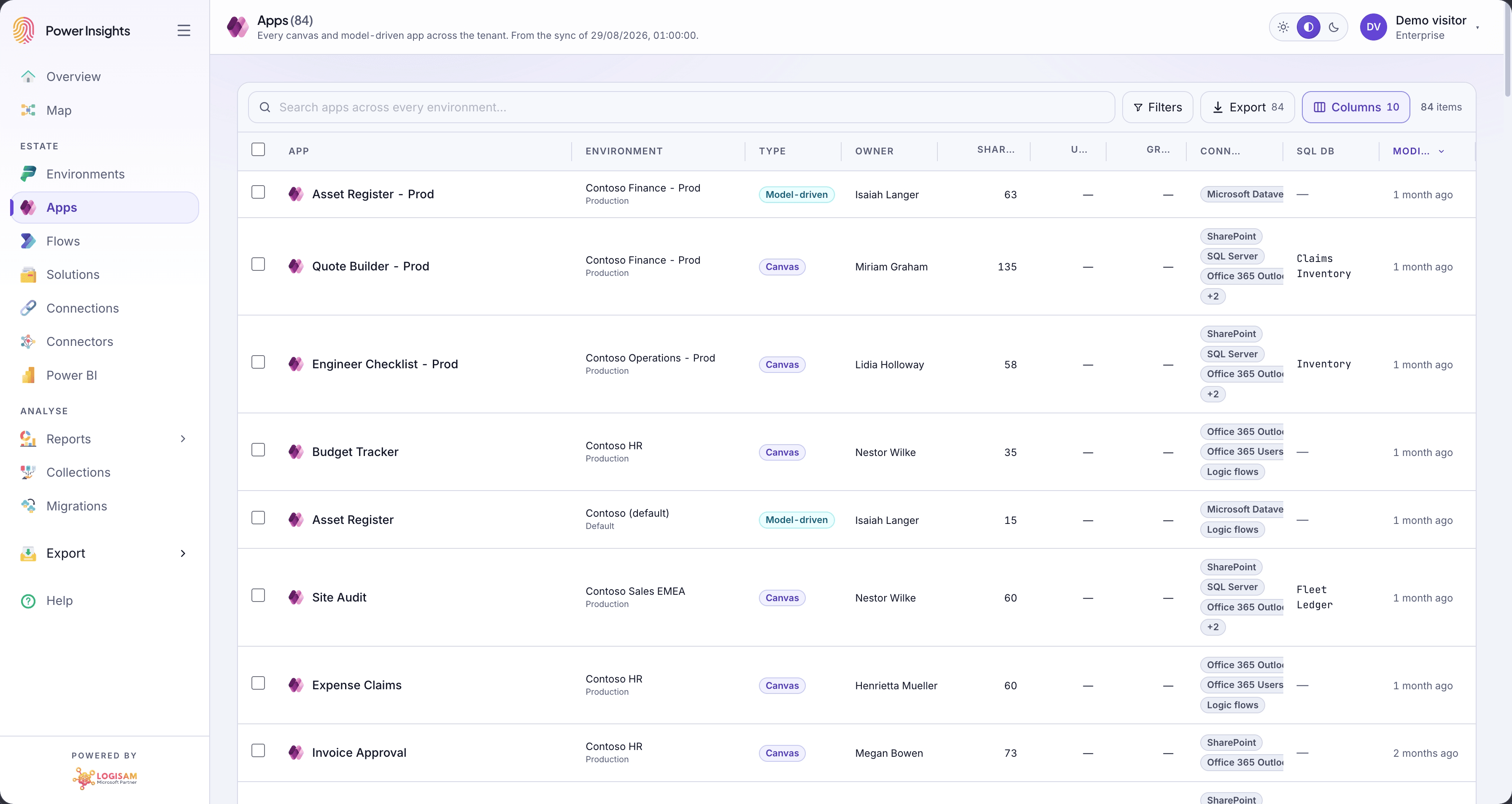
Task: Click app icon beside Site Audit
Action: coord(296,597)
